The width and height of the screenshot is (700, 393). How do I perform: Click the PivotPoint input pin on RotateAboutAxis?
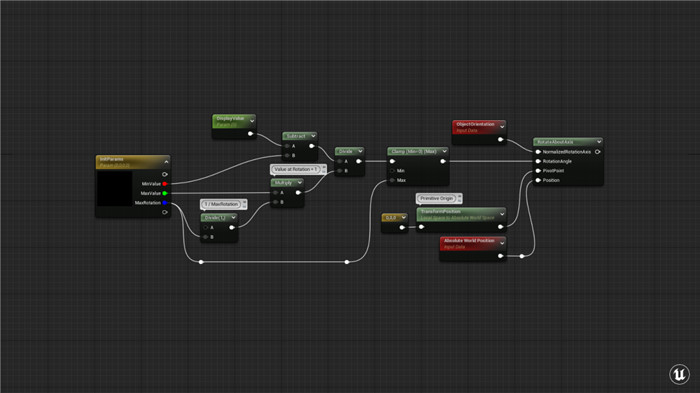click(538, 171)
